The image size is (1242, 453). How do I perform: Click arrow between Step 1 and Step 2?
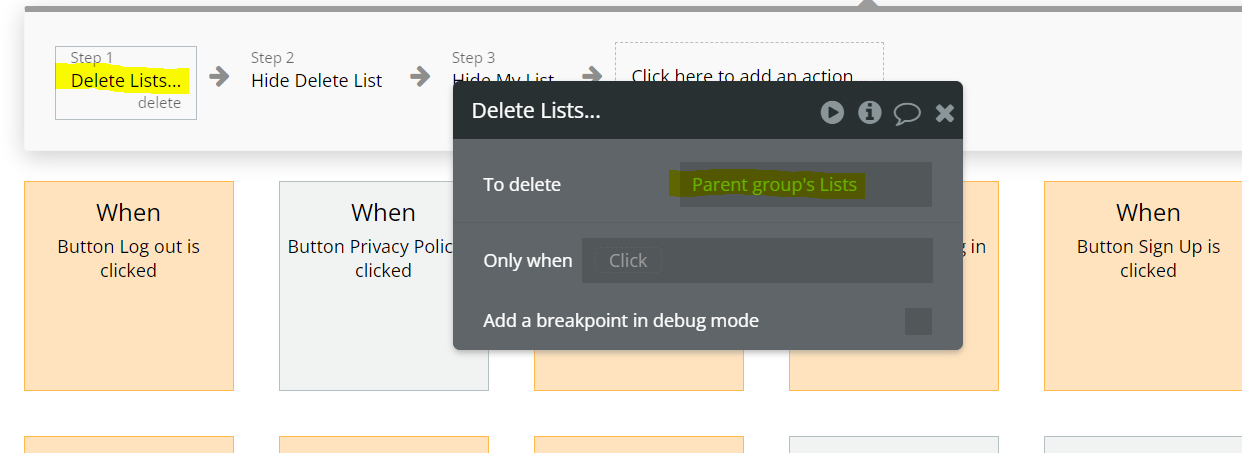pos(218,76)
